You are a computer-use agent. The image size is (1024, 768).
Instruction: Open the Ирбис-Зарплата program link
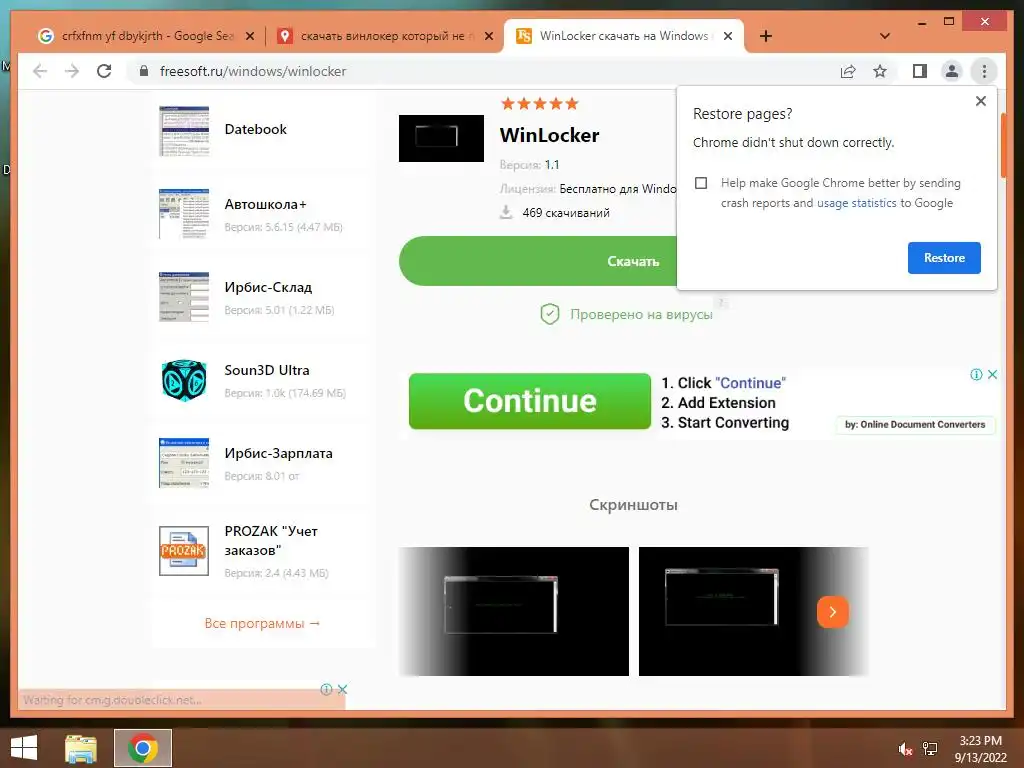pos(278,453)
